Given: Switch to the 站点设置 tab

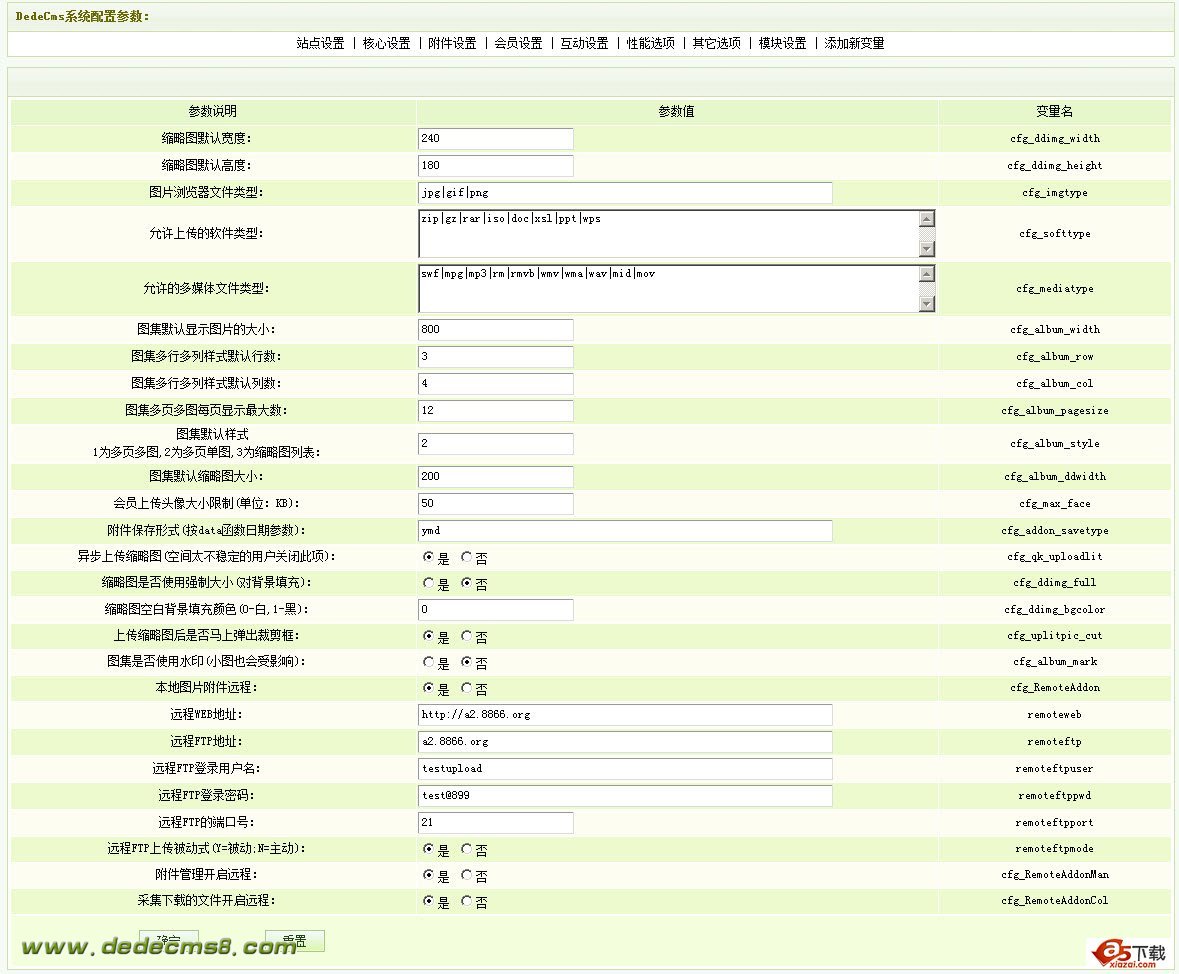Looking at the screenshot, I should [x=320, y=43].
